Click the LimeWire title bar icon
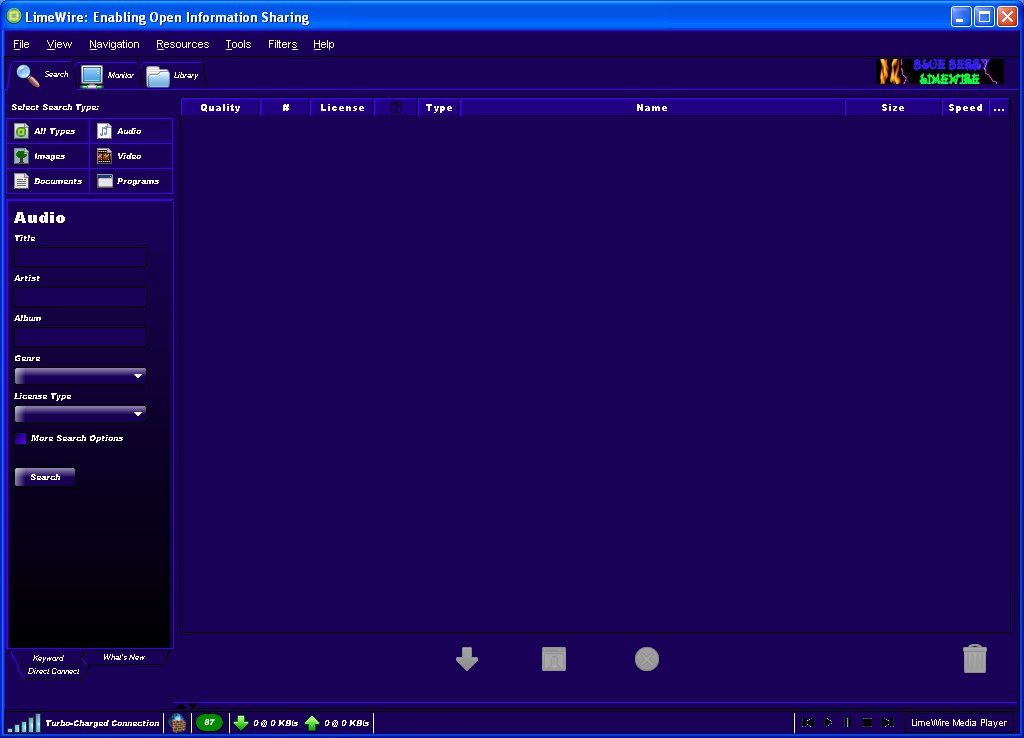Image resolution: width=1024 pixels, height=738 pixels. [14, 16]
